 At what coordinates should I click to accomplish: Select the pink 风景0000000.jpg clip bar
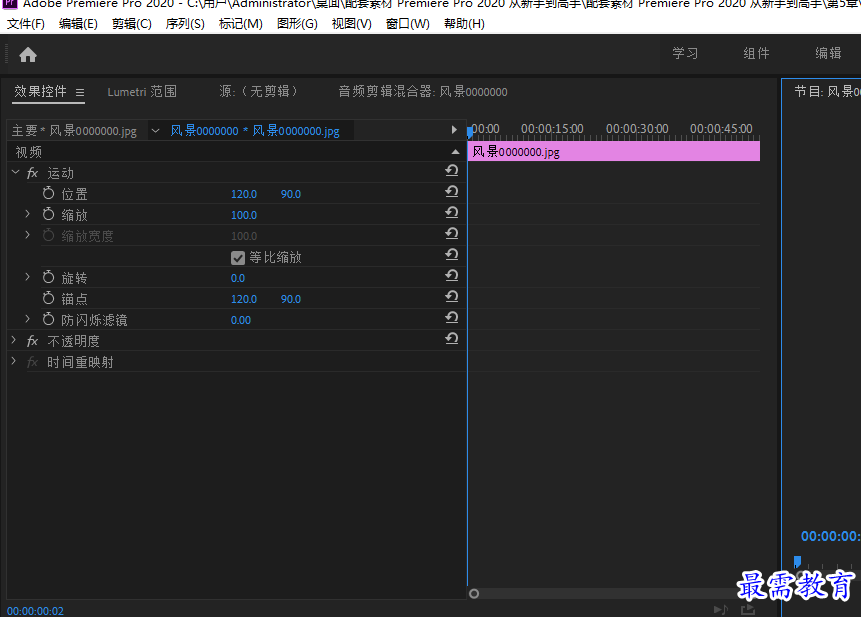pyautogui.click(x=614, y=152)
